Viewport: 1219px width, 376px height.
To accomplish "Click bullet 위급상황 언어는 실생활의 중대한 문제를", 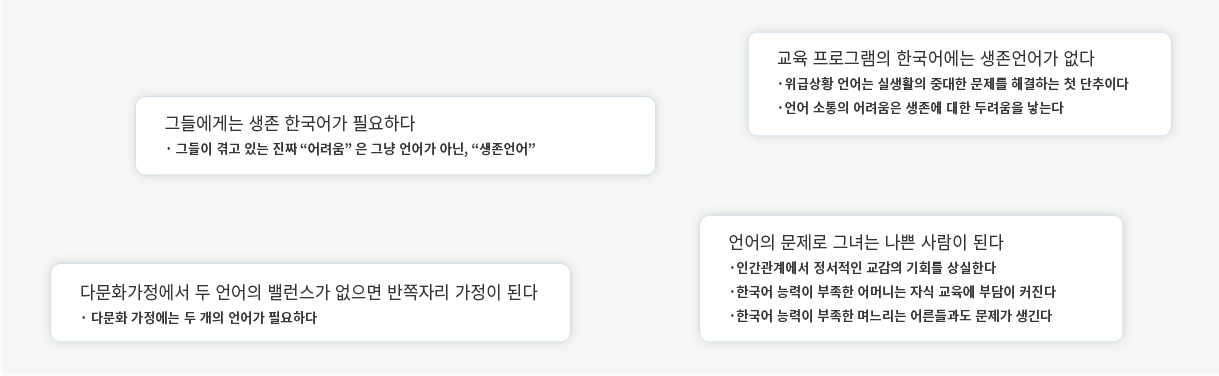I will click(x=952, y=84).
